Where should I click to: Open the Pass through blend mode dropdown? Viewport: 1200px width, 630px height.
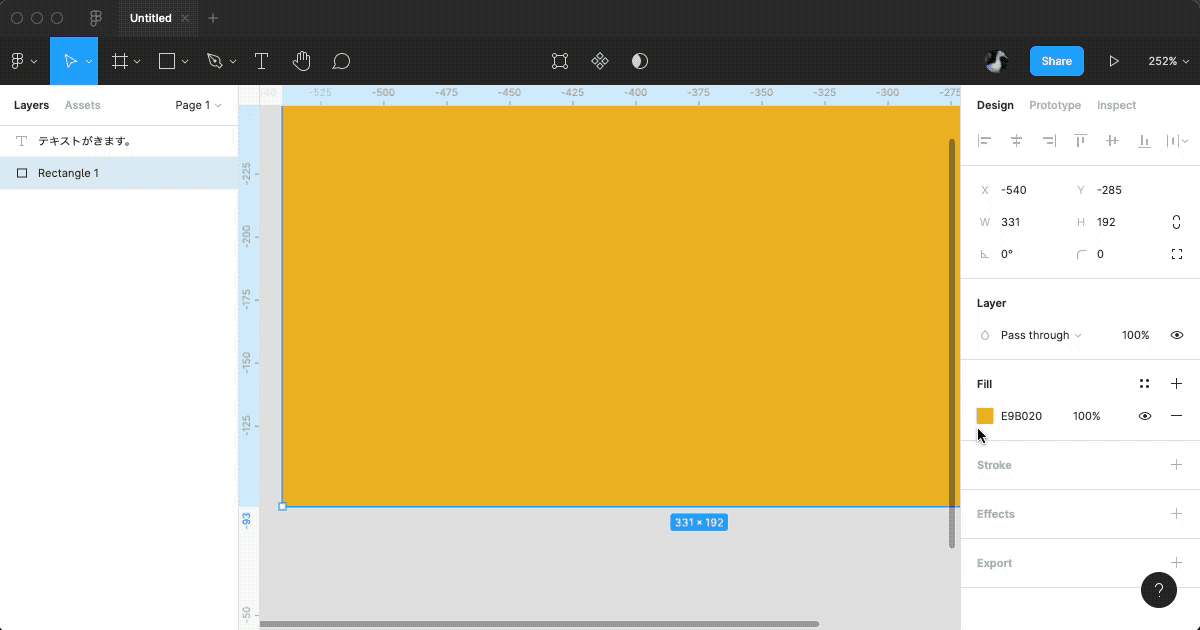pos(1040,335)
